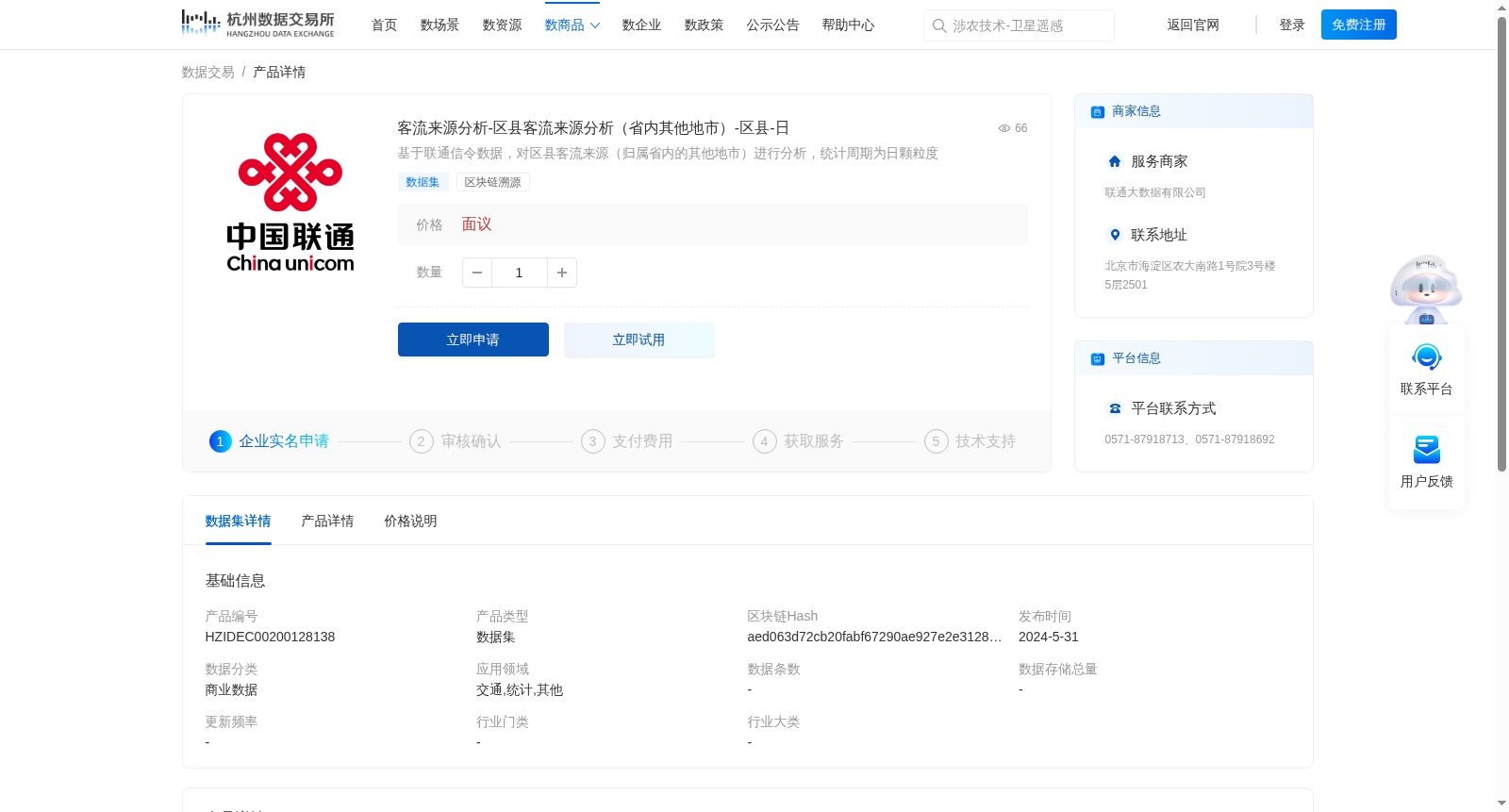Click 商业数据 category value
This screenshot has height=812, width=1509.
tap(231, 690)
